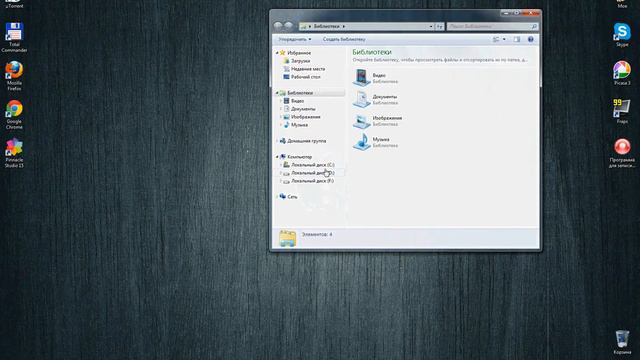Open Total Commander desktop shortcut
The image size is (640, 360).
tap(14, 37)
